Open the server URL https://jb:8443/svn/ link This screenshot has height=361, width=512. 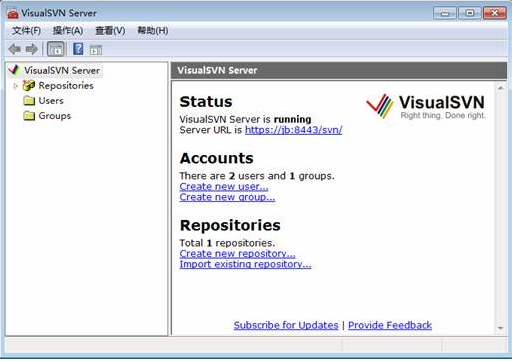[x=293, y=130]
